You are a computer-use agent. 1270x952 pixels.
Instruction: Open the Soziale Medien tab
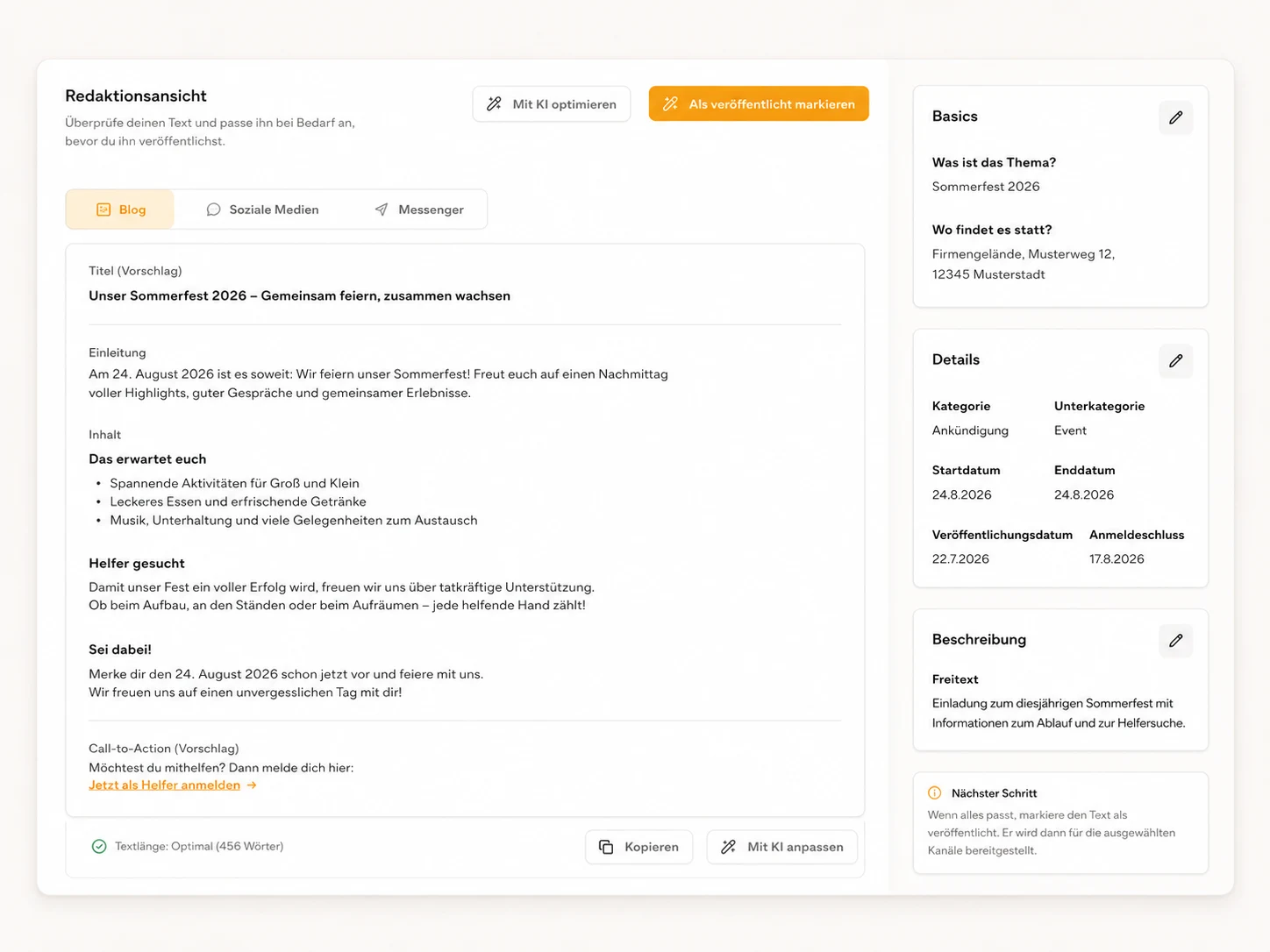[x=262, y=210]
